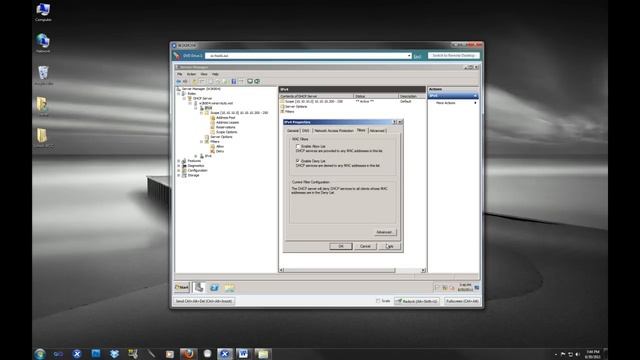Click the Advanced button in Filters panel
This screenshot has width=640, height=360.
pyautogui.click(x=384, y=232)
